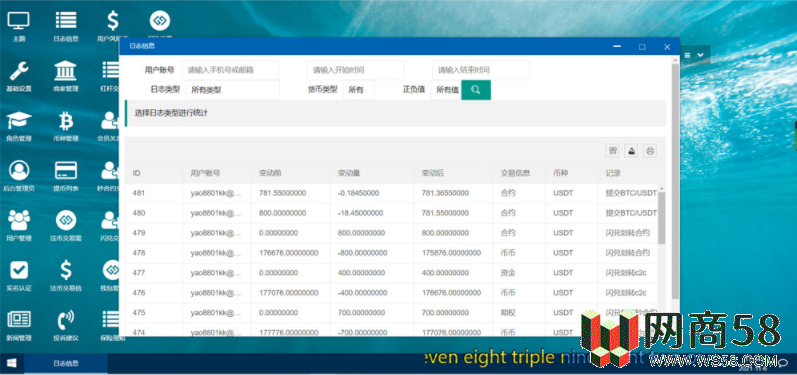Image resolution: width=797 pixels, height=375 pixels.
Task: Open the hamburger menu at top right
Action: pos(688,55)
